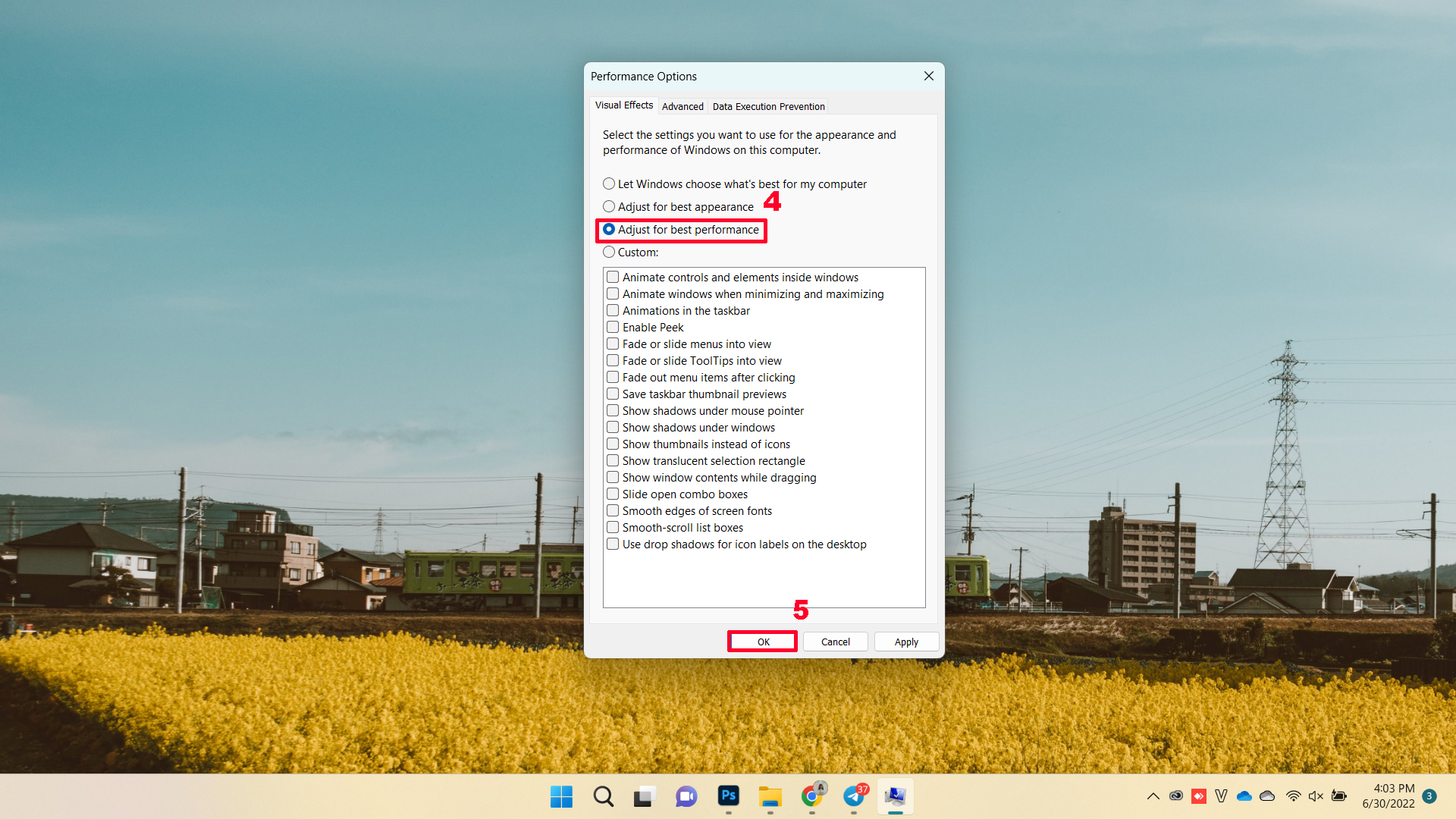Click the System Properties taskbar icon
This screenshot has height=819, width=1456.
[x=896, y=796]
